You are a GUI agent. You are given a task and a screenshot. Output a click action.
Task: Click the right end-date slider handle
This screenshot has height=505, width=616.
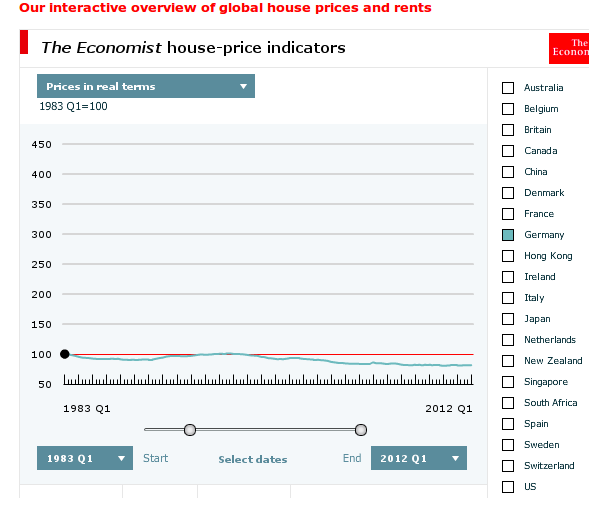point(361,430)
